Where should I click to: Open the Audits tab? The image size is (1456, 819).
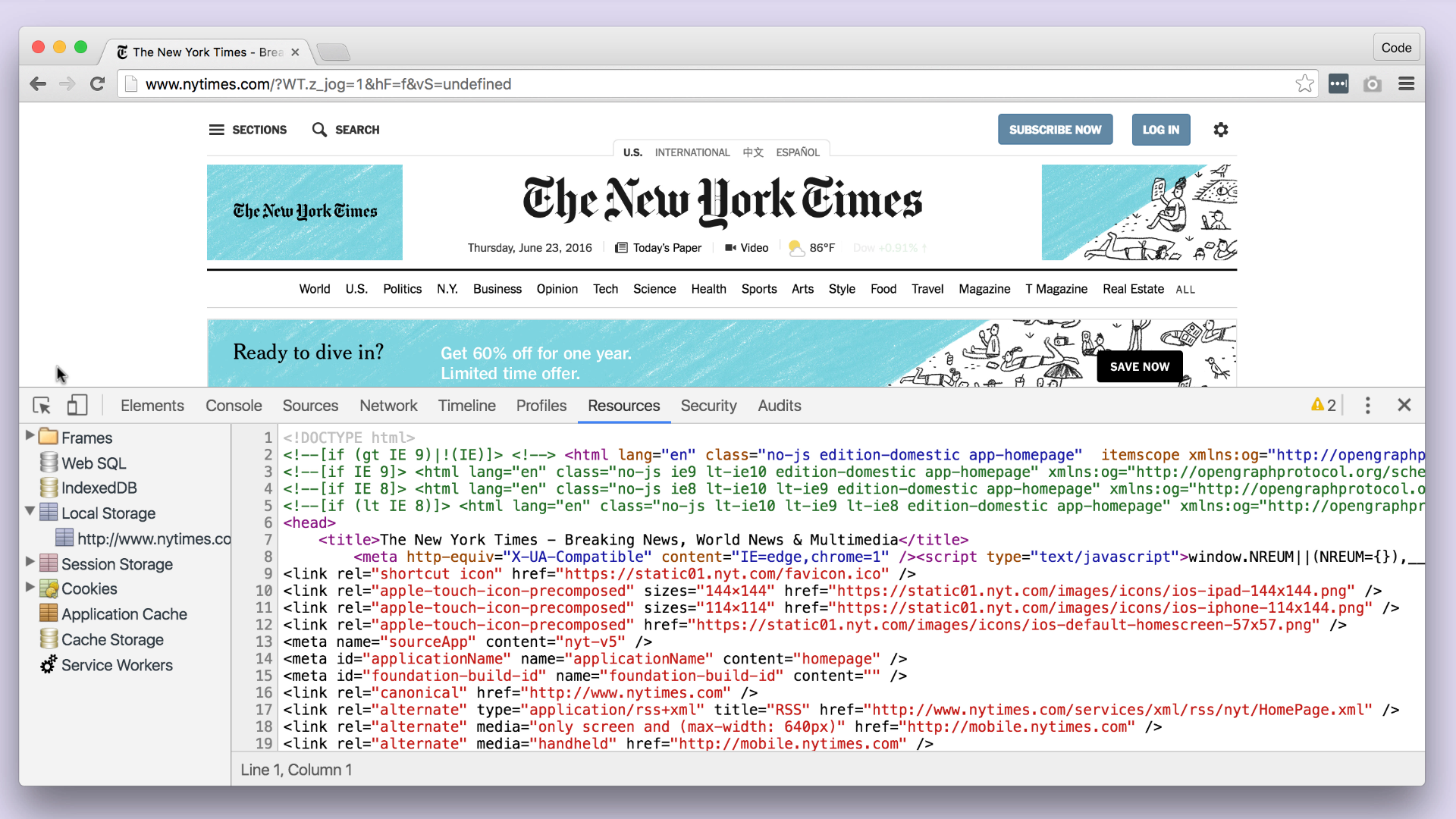[x=780, y=406]
